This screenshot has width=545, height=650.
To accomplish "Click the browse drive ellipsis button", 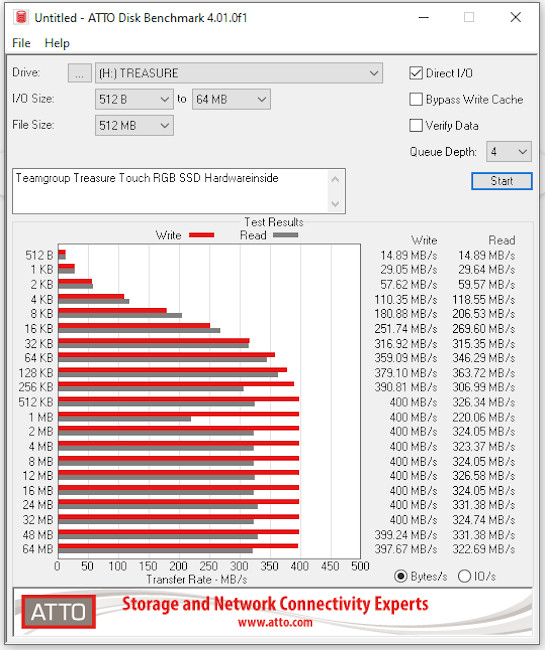I will click(80, 73).
